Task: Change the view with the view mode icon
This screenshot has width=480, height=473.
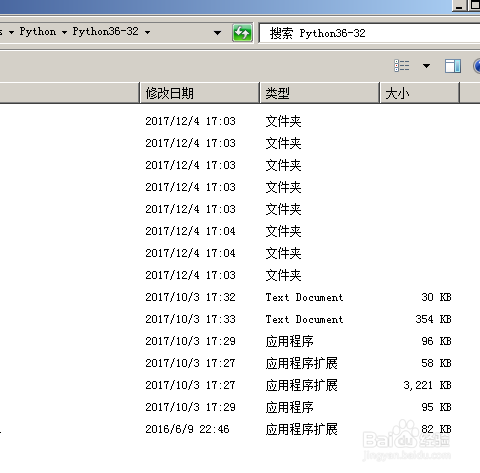Action: pyautogui.click(x=402, y=66)
